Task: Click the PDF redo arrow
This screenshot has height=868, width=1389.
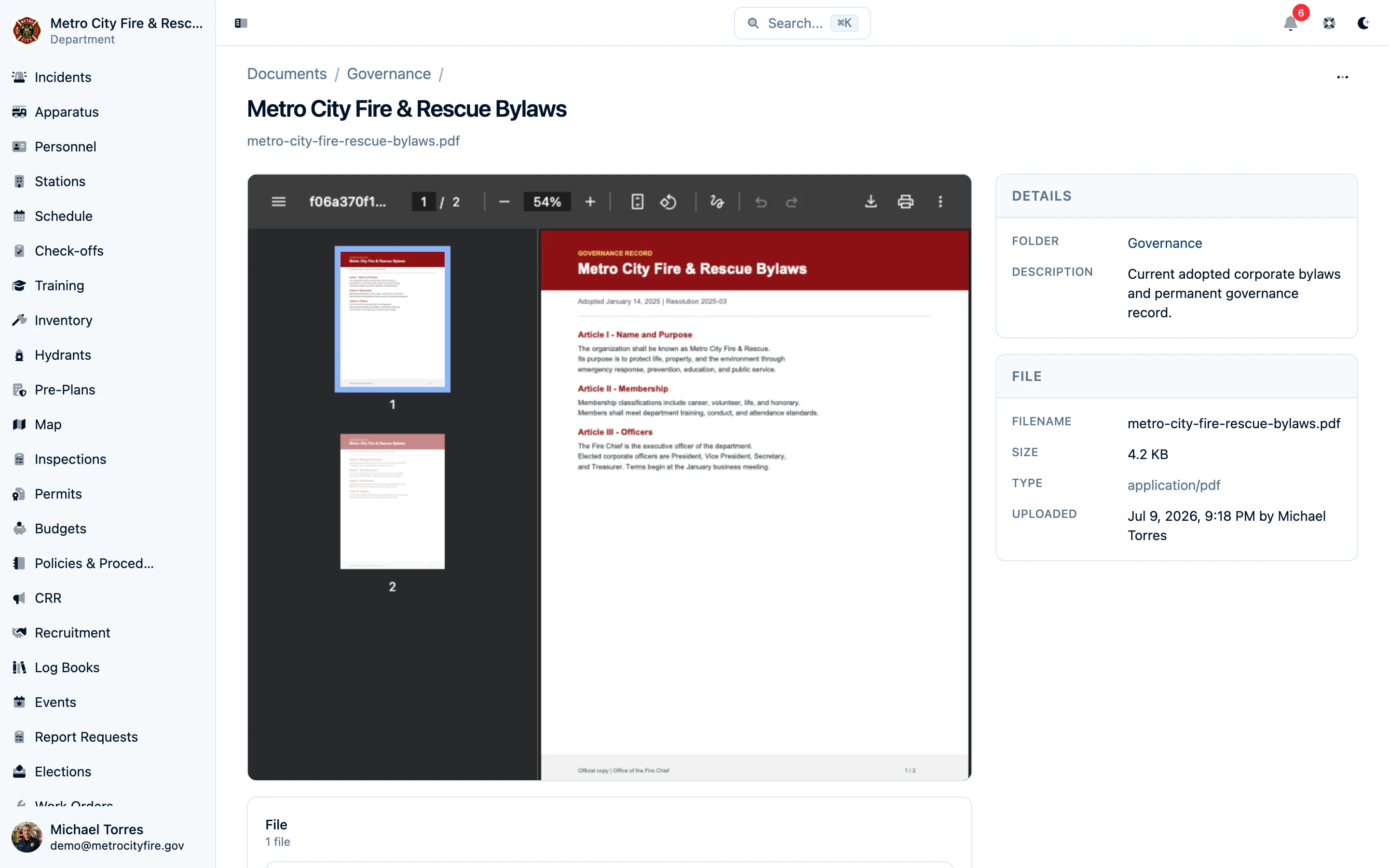Action: point(791,202)
